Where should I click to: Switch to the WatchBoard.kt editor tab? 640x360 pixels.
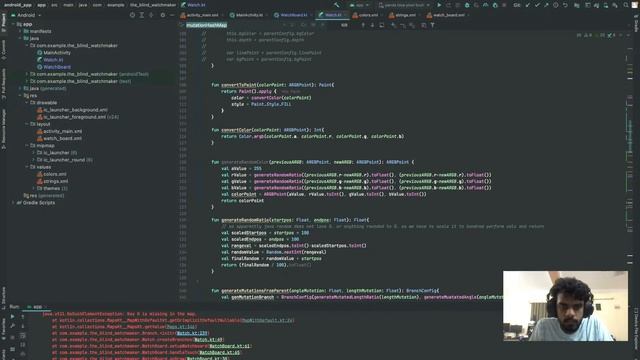(293, 15)
